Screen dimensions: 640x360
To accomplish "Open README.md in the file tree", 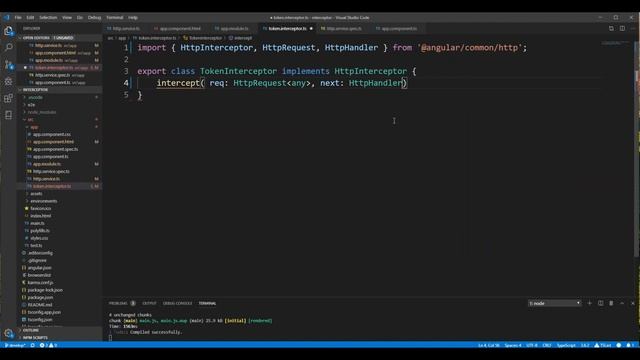I will tap(40, 304).
